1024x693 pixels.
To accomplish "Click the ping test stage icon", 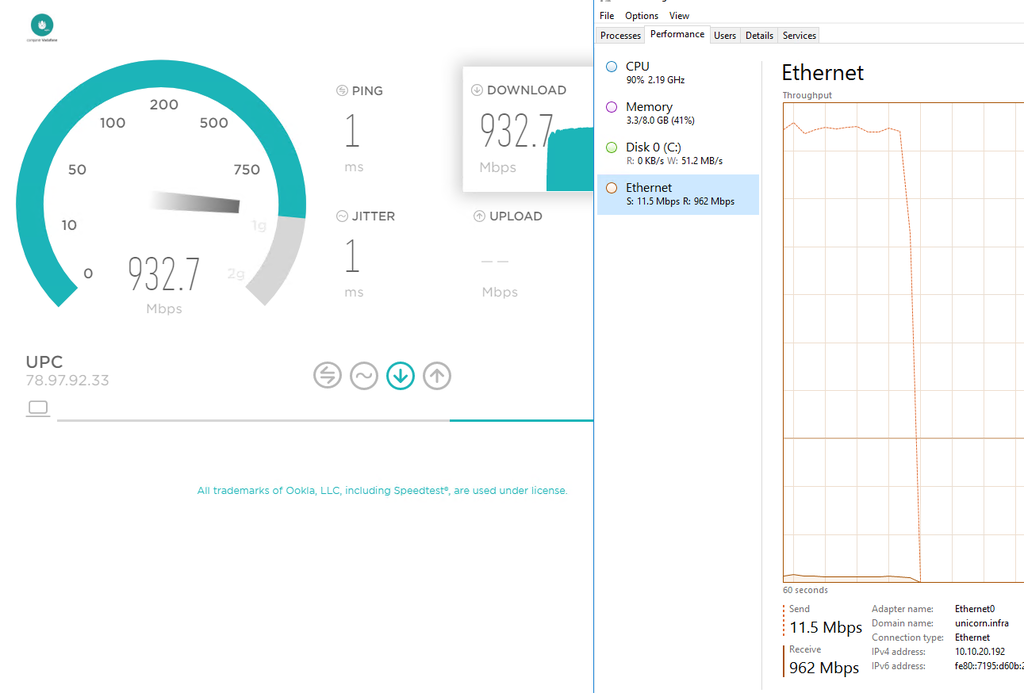I will (x=327, y=375).
